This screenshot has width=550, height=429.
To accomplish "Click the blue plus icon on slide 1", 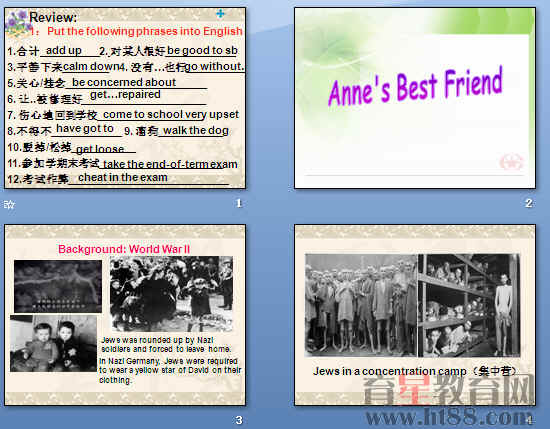I will [x=220, y=14].
